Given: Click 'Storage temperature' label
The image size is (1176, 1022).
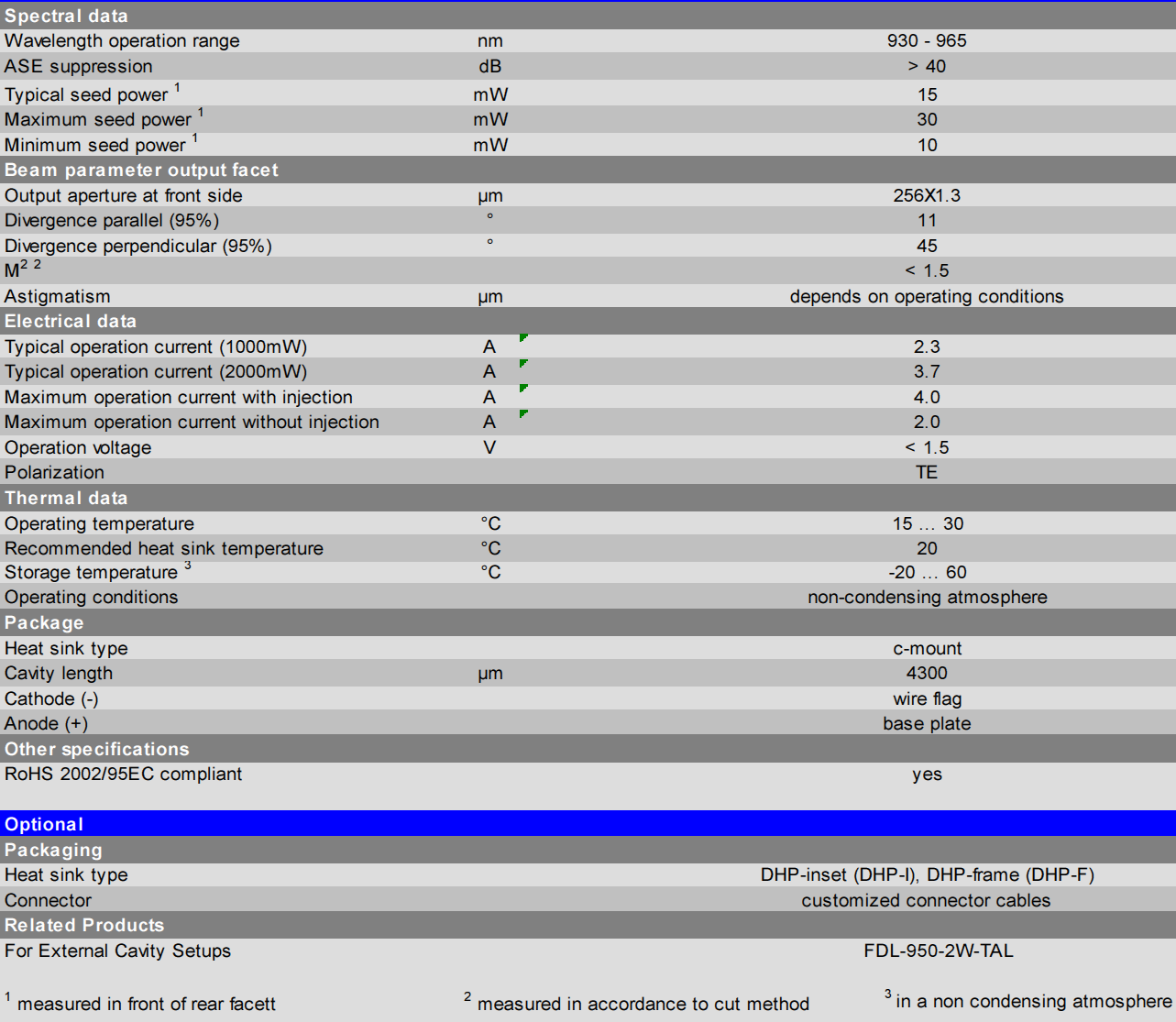Looking at the screenshot, I should [91, 573].
